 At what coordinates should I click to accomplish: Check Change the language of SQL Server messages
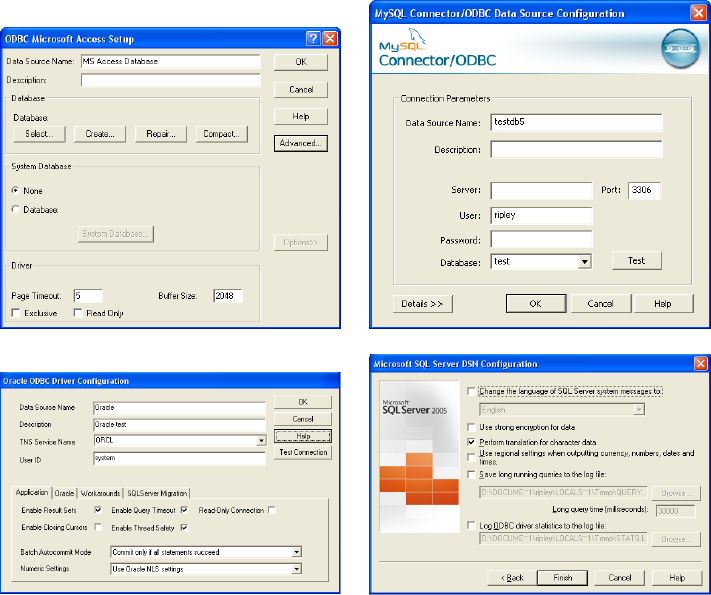tap(472, 391)
